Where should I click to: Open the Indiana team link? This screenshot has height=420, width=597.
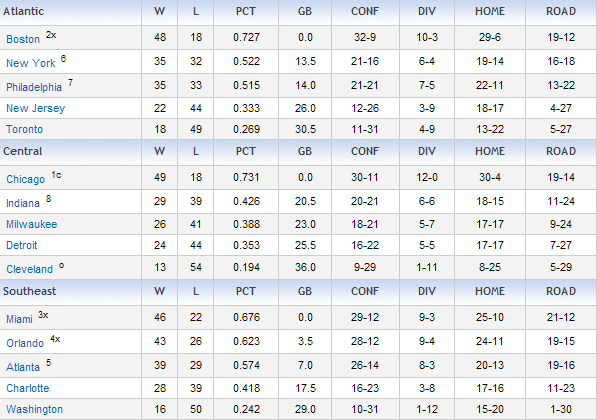coord(23,203)
